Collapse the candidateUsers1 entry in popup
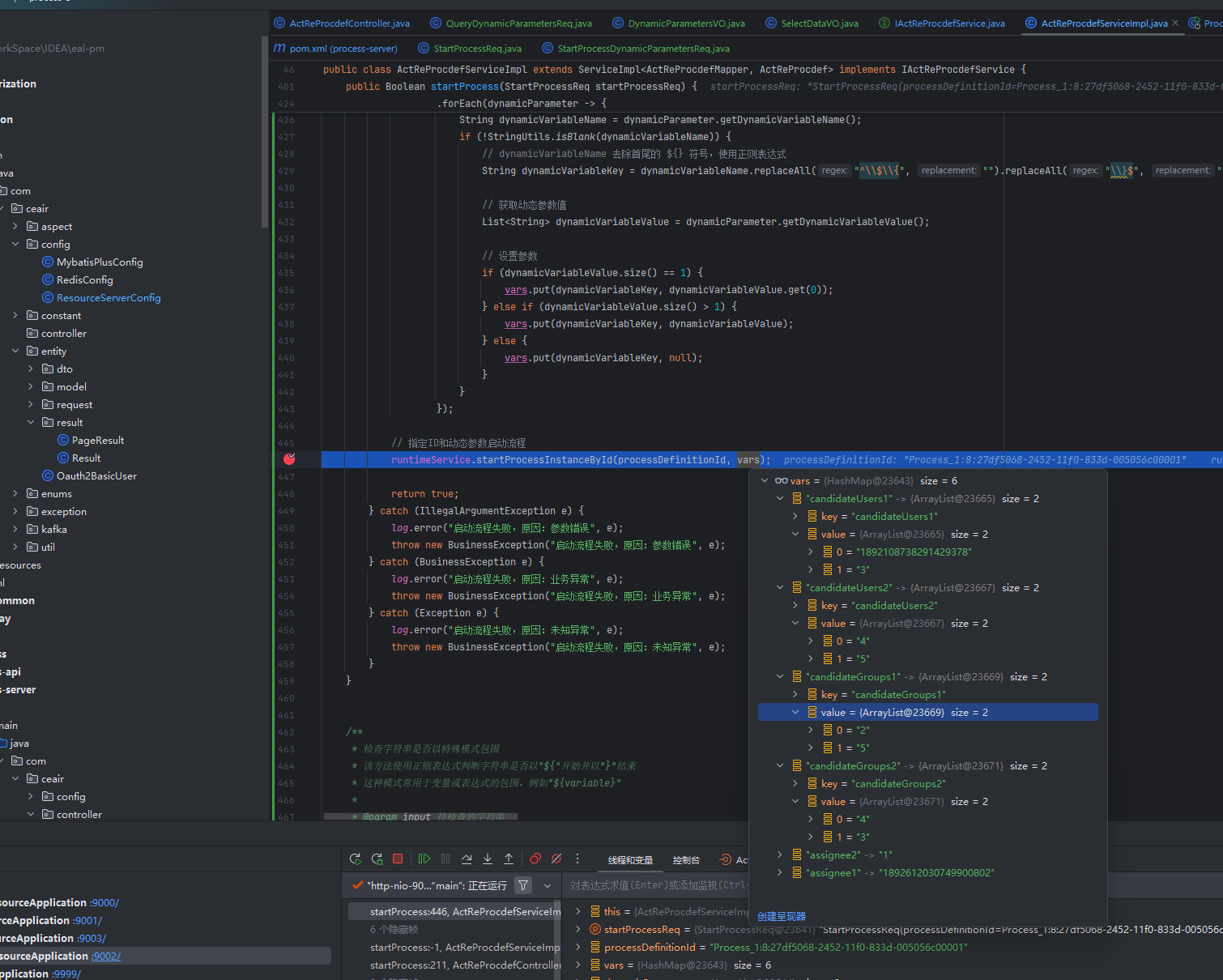The image size is (1223, 980). coord(780,498)
